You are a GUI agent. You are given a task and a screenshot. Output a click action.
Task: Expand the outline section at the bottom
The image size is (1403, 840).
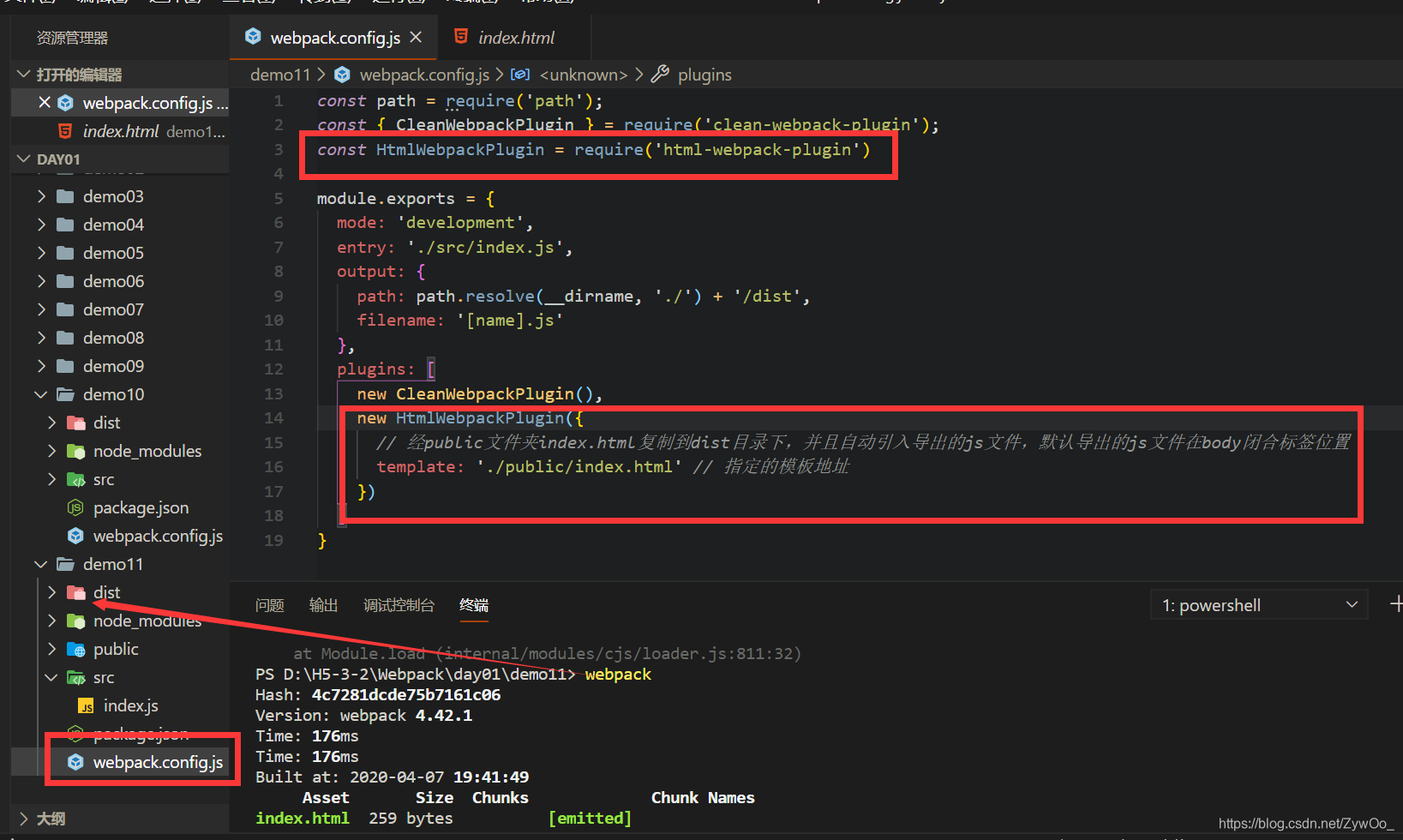24,819
